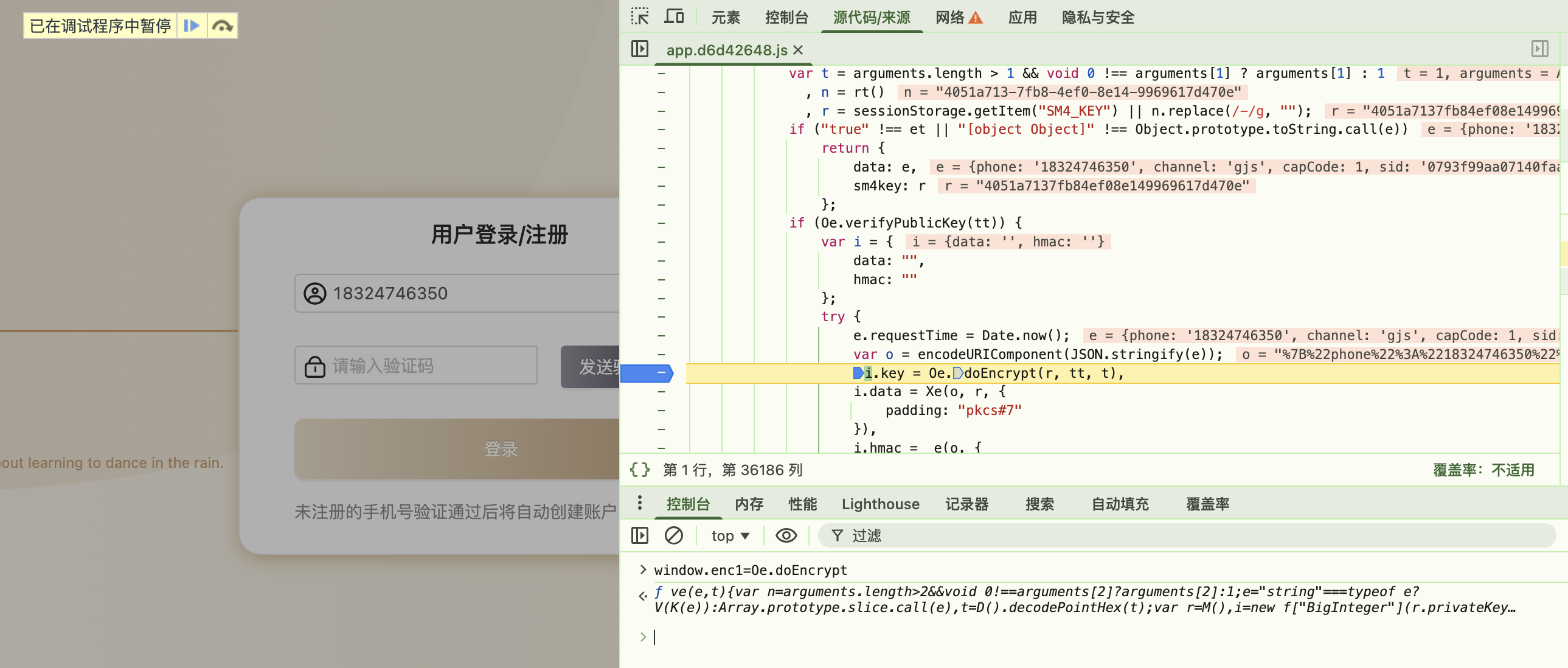Create a live expression
The image size is (1568, 668).
coord(786,535)
